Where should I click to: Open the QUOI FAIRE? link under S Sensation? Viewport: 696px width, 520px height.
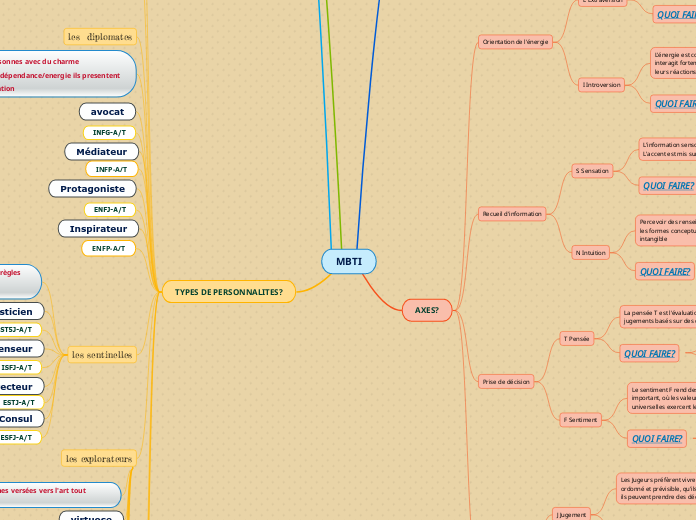(668, 186)
